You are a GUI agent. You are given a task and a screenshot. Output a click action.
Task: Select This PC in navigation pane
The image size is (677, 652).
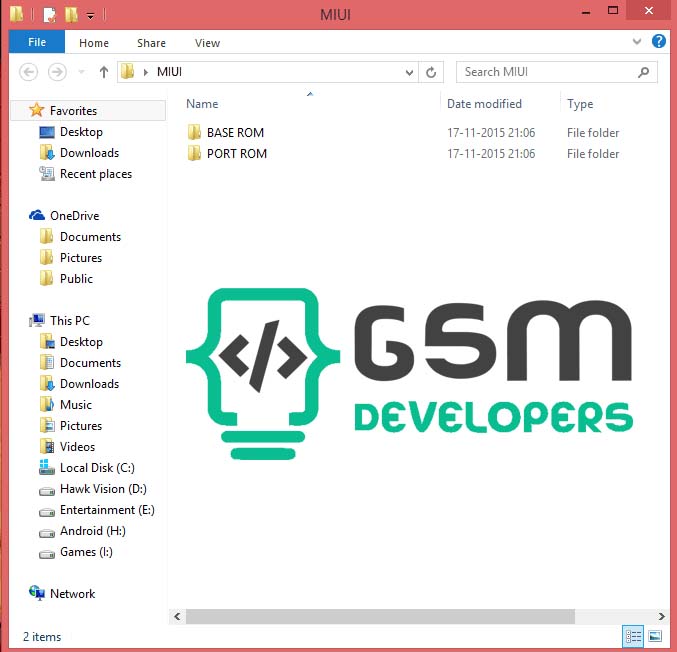point(70,320)
